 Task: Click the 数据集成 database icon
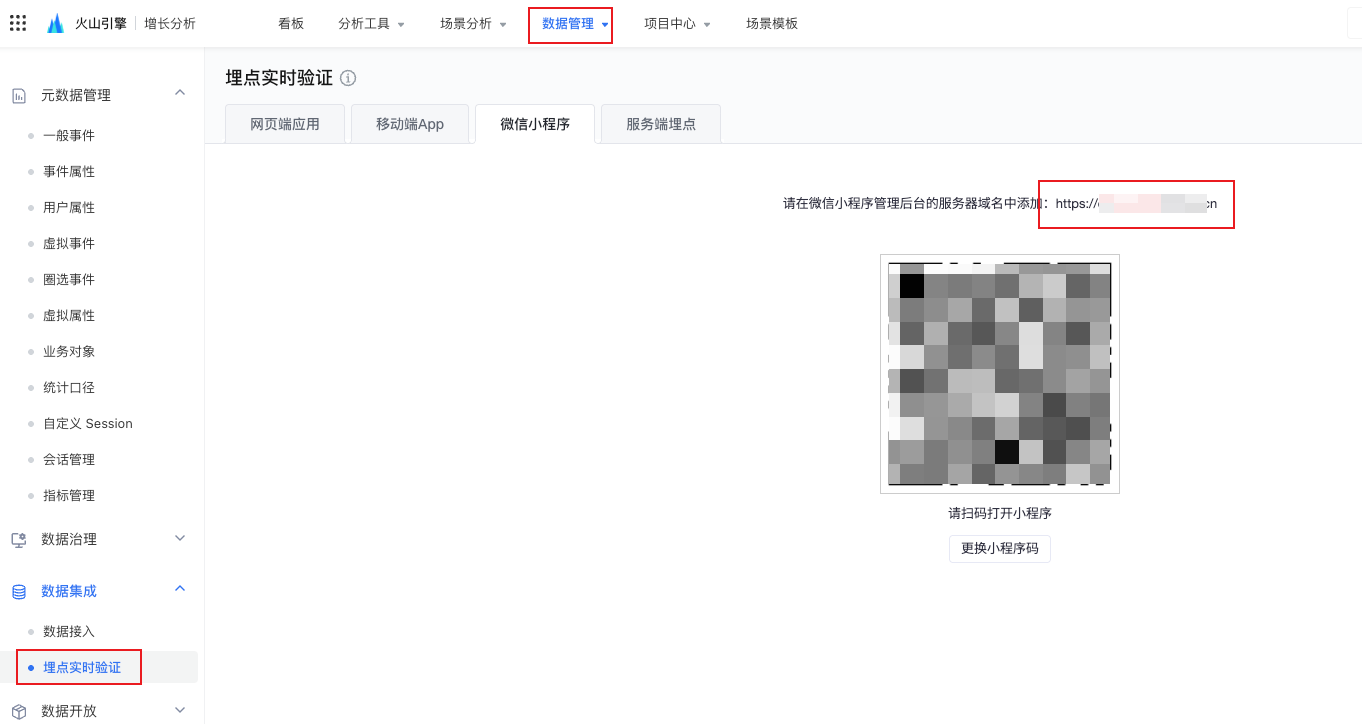[x=19, y=592]
